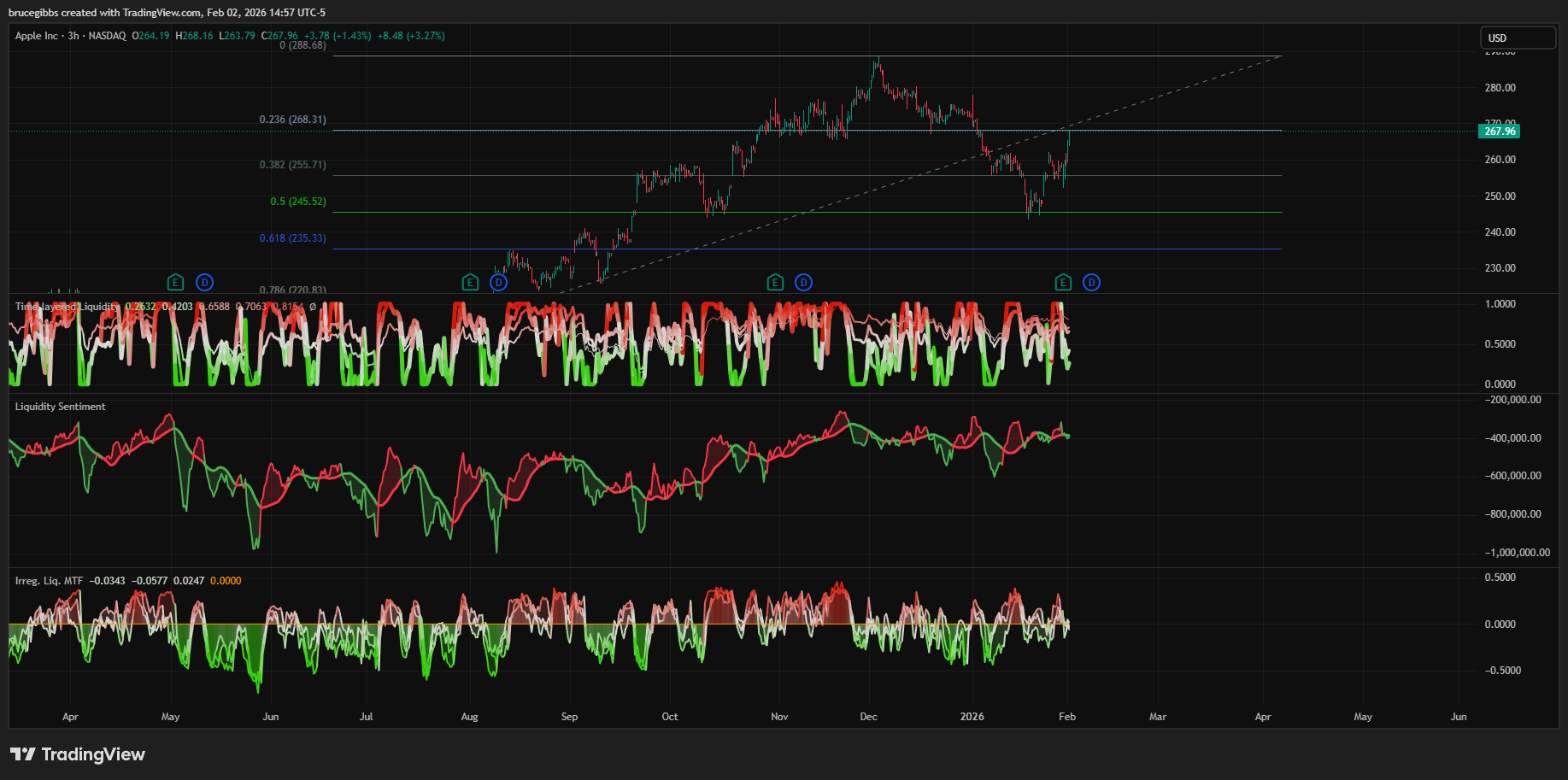Click the Apple Inc symbol title
Image resolution: width=1568 pixels, height=780 pixels.
pyautogui.click(x=37, y=36)
